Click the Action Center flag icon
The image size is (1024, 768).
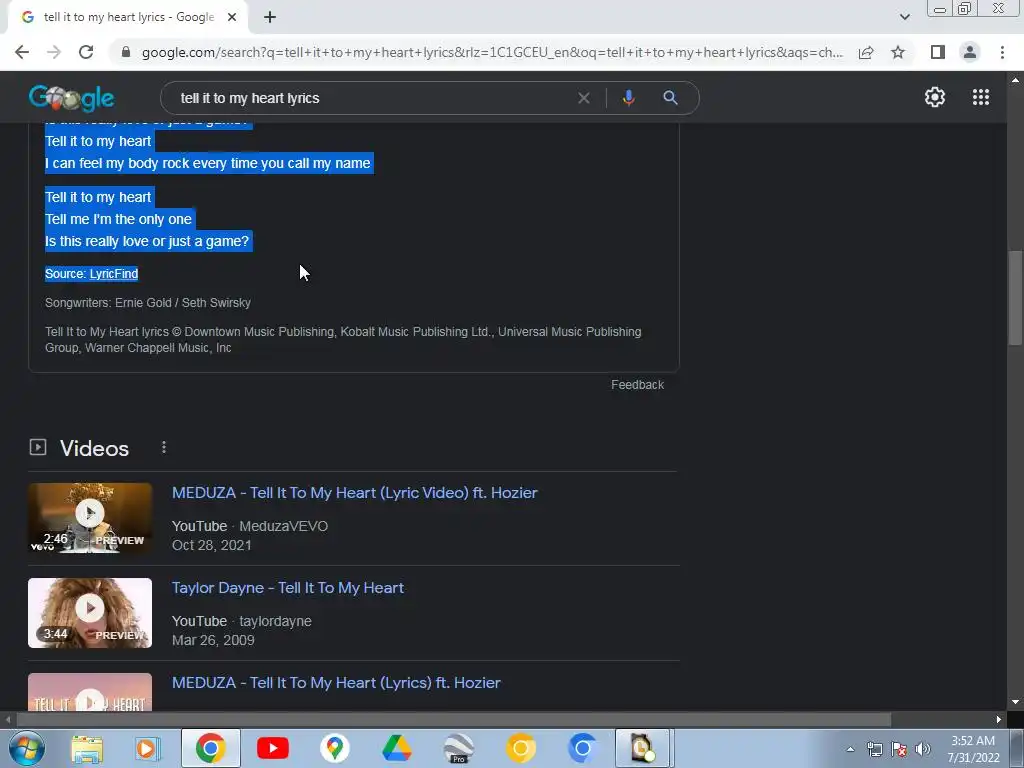pos(899,750)
